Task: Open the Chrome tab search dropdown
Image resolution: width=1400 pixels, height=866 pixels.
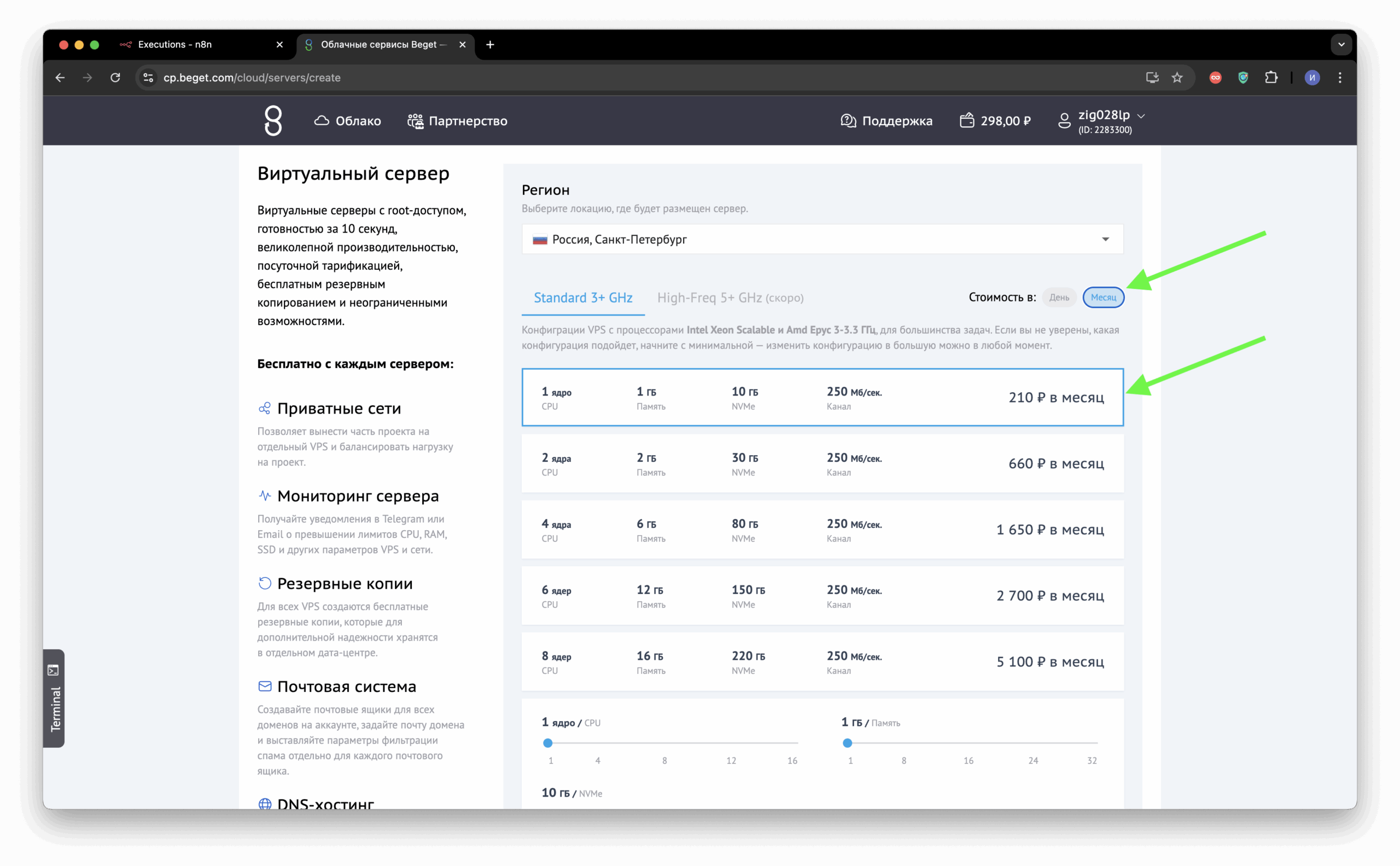Action: point(1341,45)
